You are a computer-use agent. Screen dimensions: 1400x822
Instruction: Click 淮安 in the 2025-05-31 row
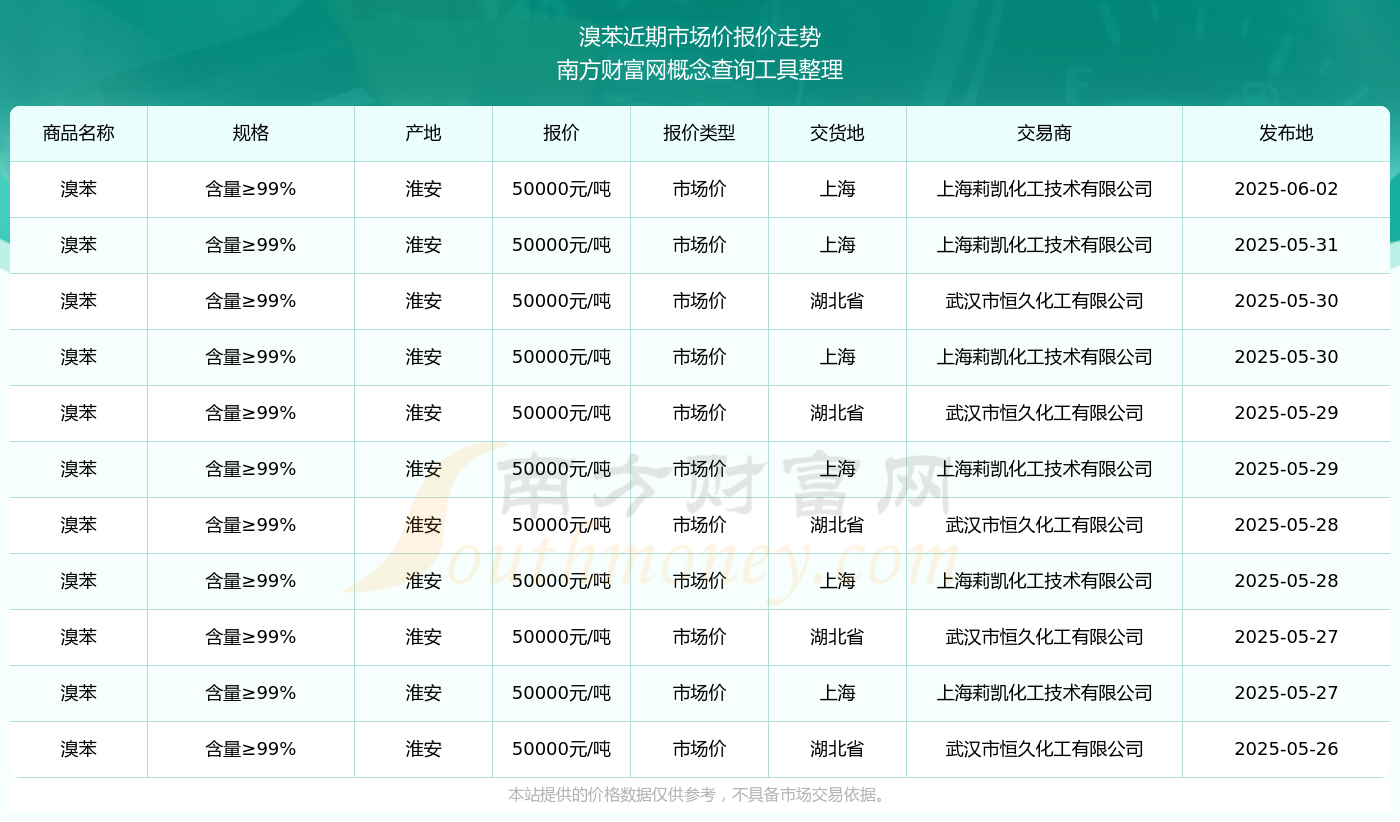424,245
